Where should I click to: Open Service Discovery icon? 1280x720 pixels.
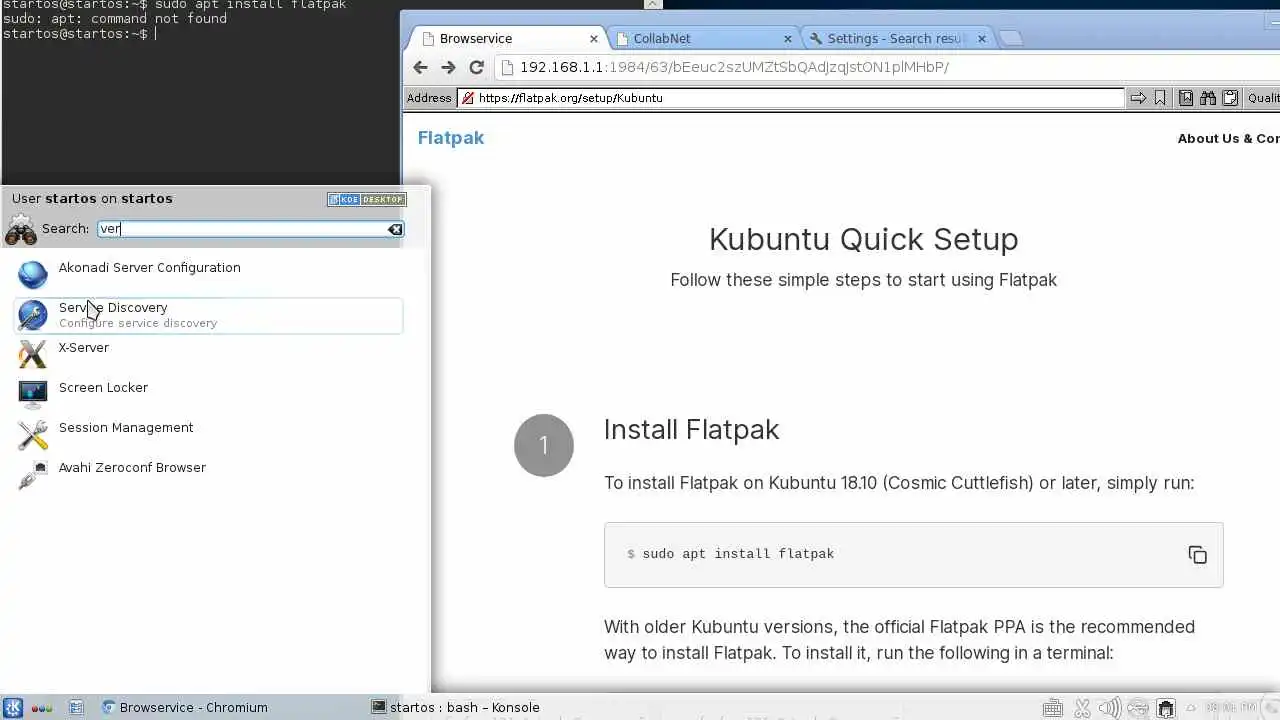coord(32,315)
